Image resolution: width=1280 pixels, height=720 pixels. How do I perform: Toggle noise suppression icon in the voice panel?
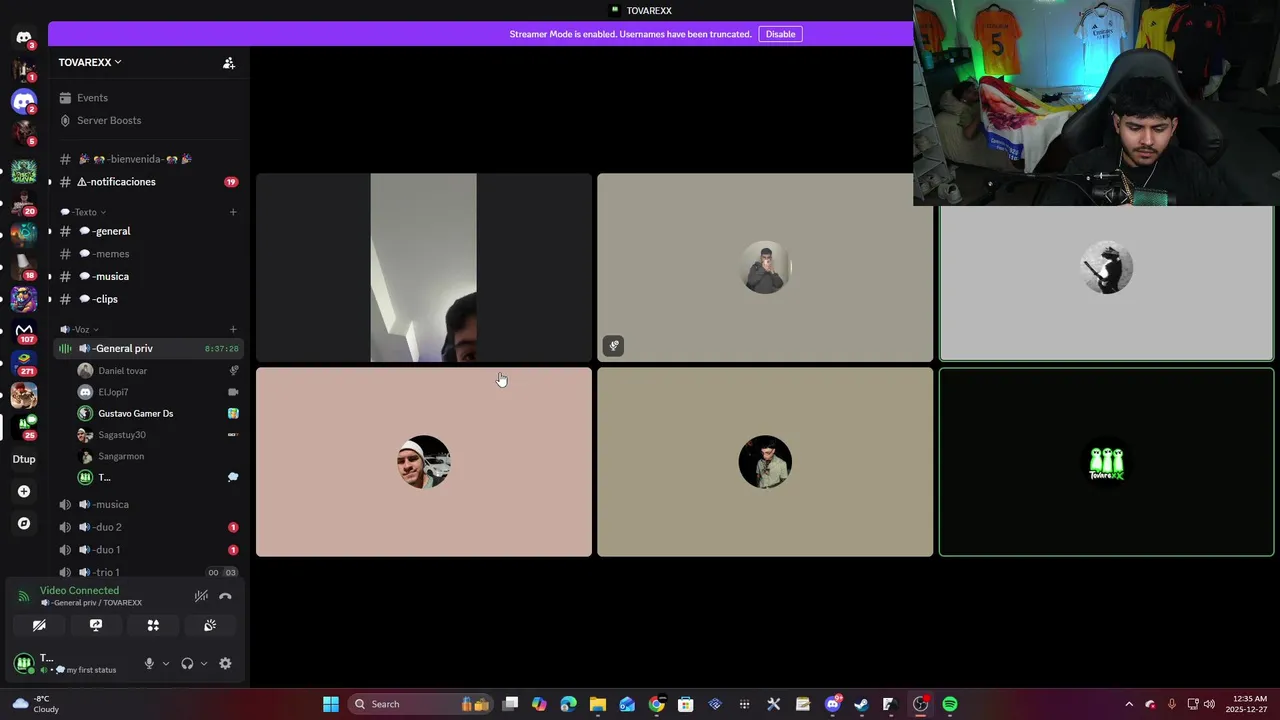click(x=201, y=596)
